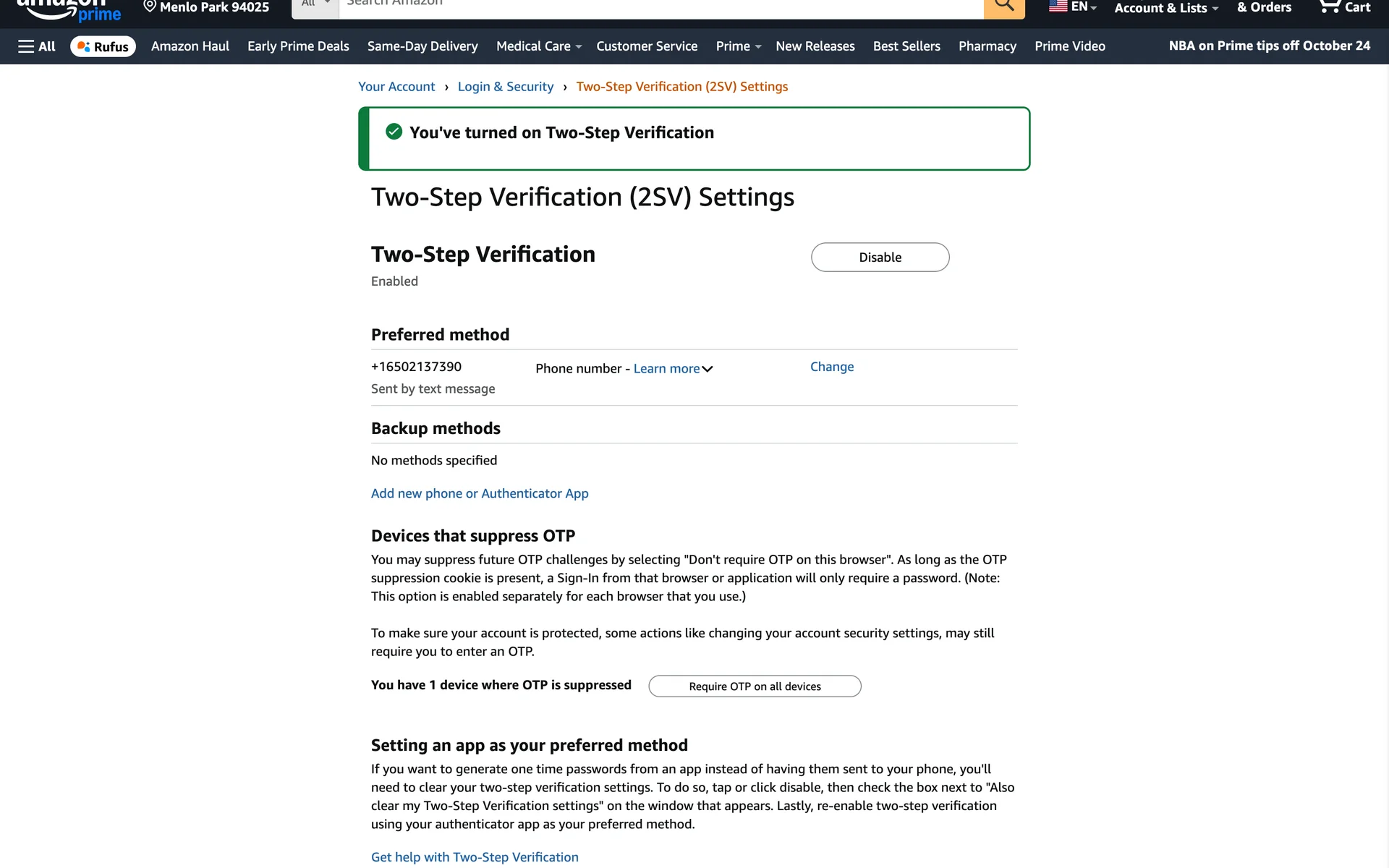Change the preferred phone method
The image size is (1389, 868).
[x=831, y=367]
